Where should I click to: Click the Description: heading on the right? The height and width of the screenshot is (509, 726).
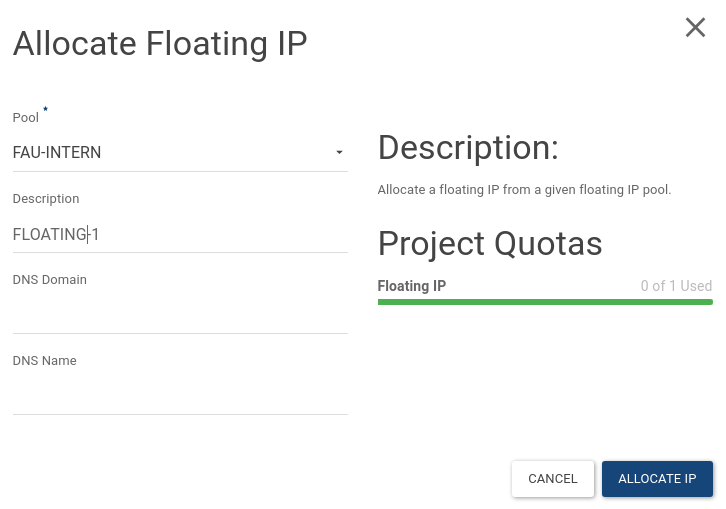[x=468, y=148]
